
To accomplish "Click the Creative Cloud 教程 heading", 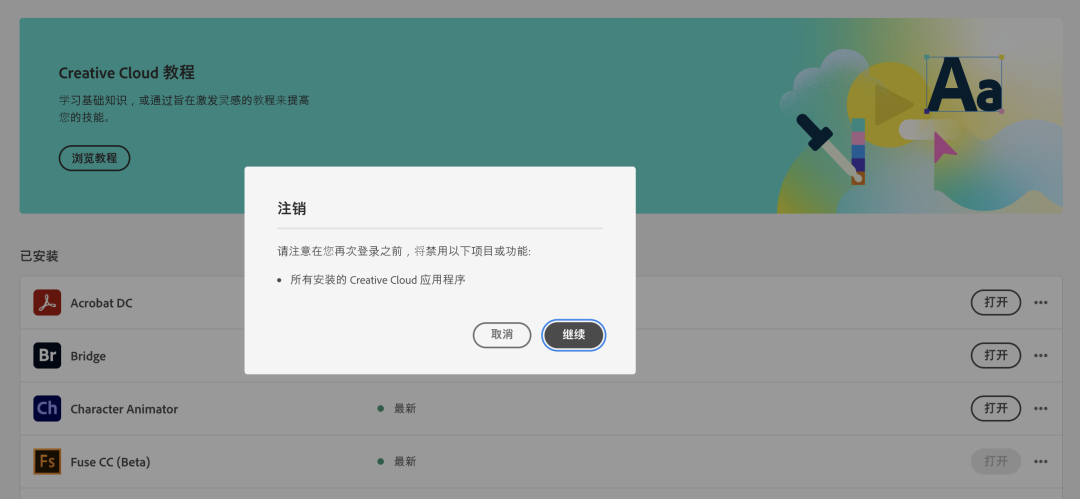I will (x=127, y=73).
